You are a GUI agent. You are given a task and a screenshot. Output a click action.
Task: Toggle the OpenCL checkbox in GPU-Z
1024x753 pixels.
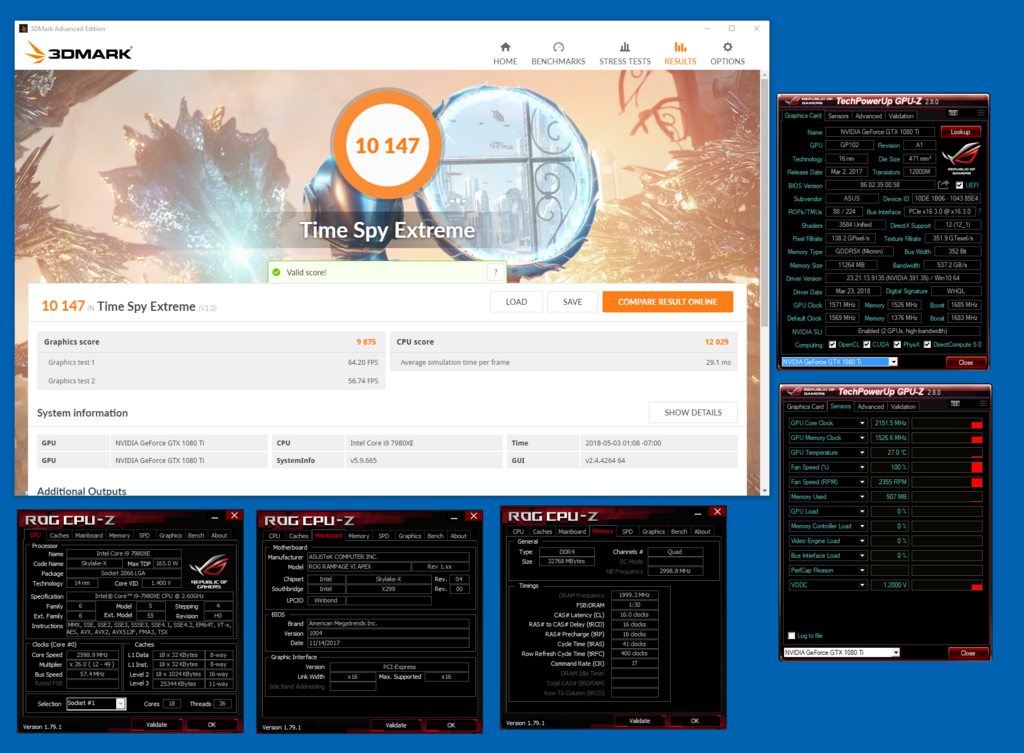[832, 345]
